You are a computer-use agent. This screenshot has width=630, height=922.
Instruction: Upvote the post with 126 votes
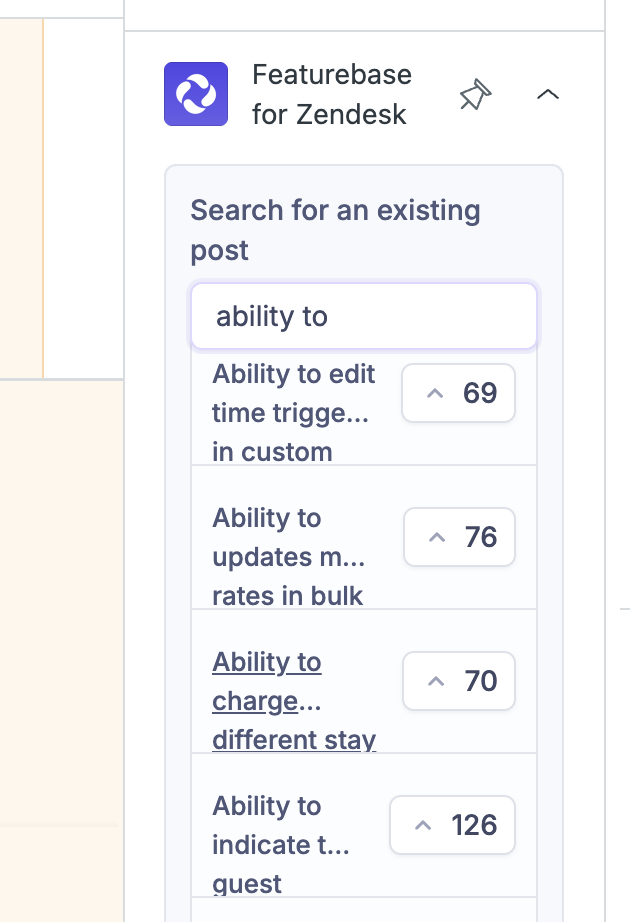(x=452, y=825)
